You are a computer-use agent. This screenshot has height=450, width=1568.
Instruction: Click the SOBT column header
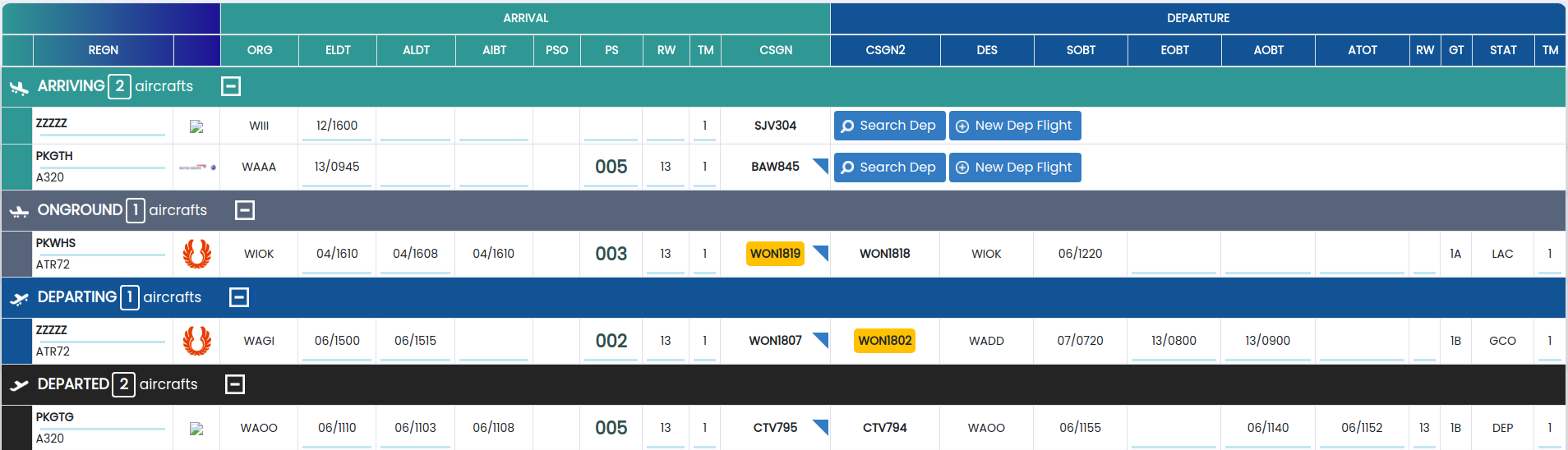pos(1081,50)
